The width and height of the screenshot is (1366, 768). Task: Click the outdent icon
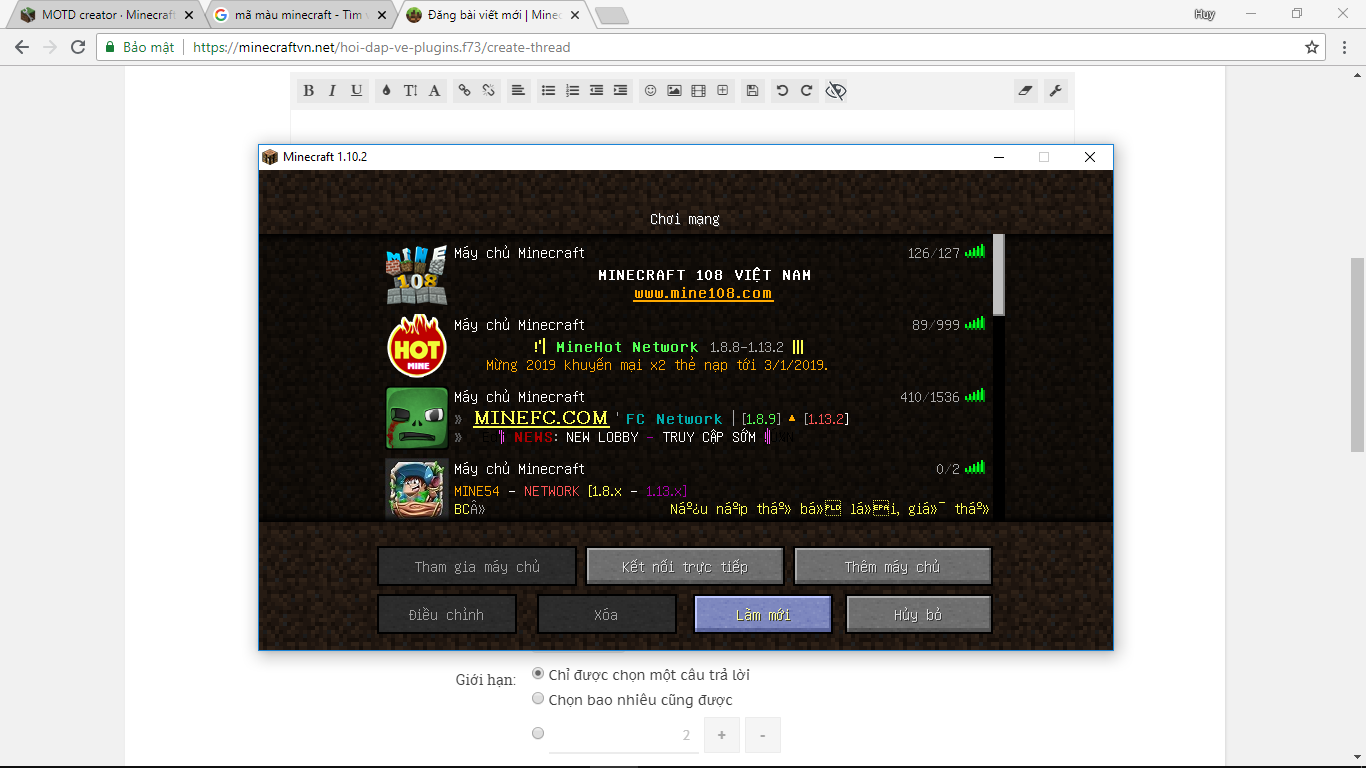pyautogui.click(x=596, y=91)
